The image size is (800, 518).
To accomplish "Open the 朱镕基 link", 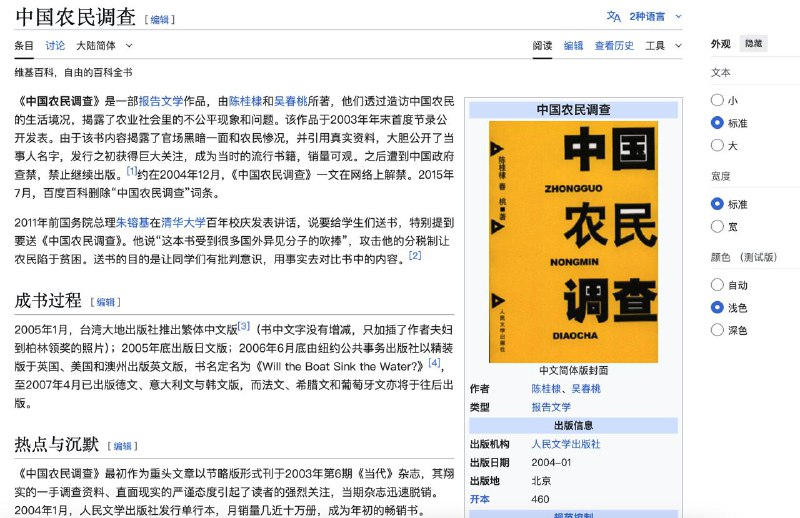I will click(133, 223).
